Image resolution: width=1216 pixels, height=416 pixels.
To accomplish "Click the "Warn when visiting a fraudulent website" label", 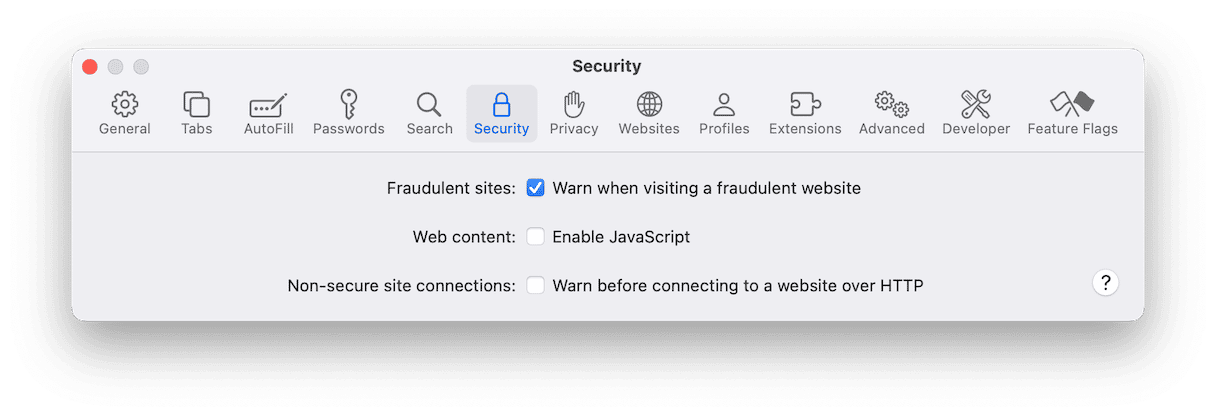I will pyautogui.click(x=706, y=188).
